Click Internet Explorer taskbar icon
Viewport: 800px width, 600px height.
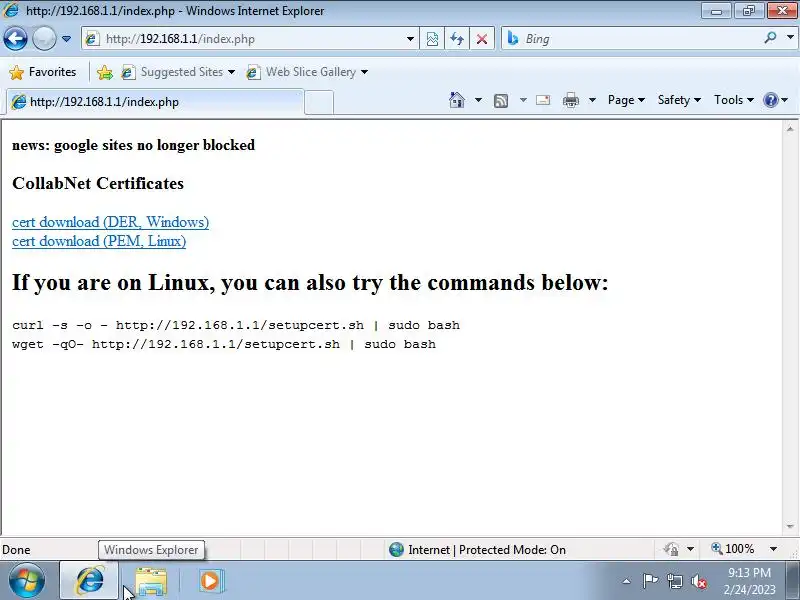tap(89, 581)
